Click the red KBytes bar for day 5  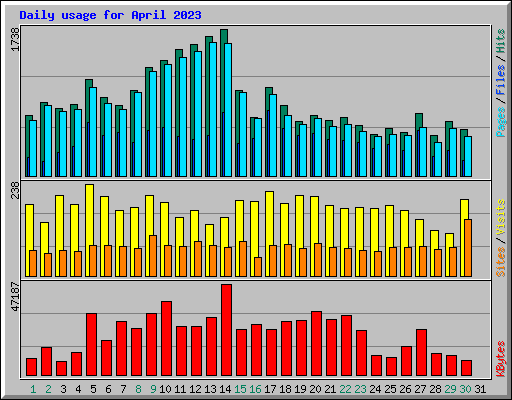92,345
